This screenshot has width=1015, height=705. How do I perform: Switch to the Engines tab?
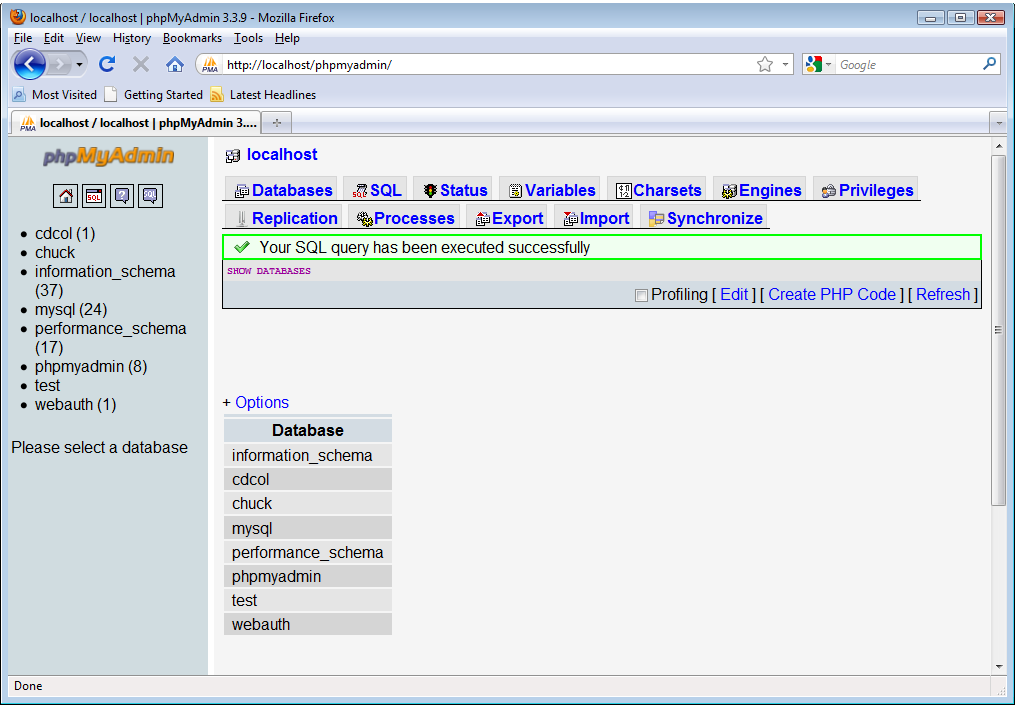pyautogui.click(x=761, y=190)
